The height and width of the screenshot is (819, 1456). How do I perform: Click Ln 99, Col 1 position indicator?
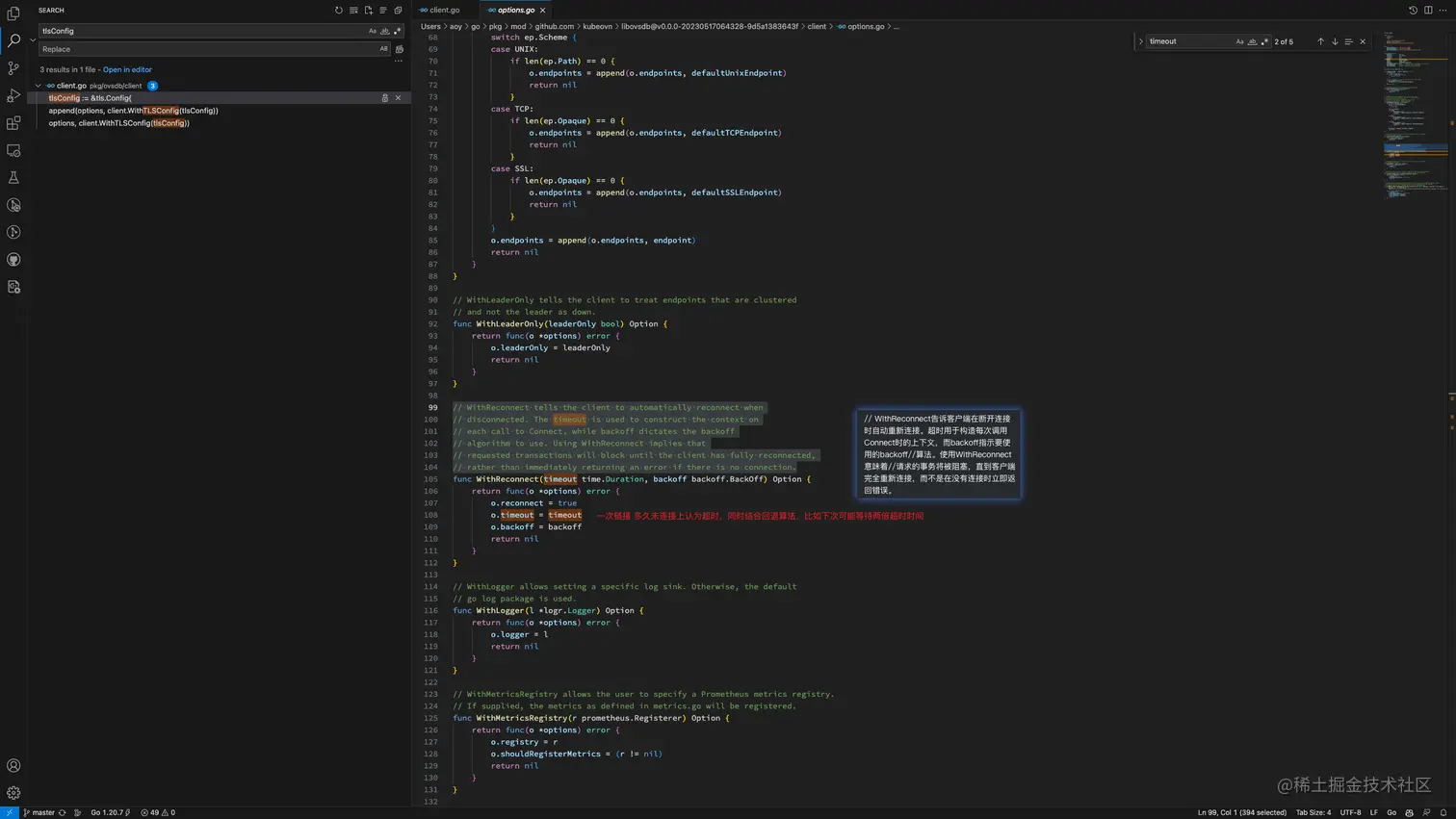pos(1241,812)
